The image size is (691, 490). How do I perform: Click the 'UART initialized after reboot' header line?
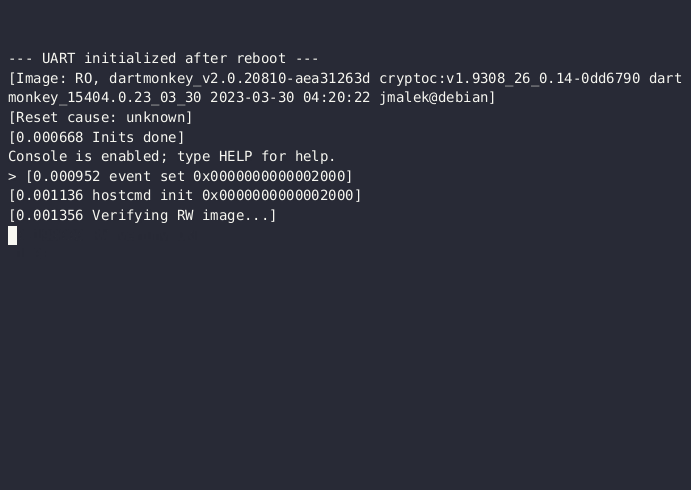click(163, 58)
